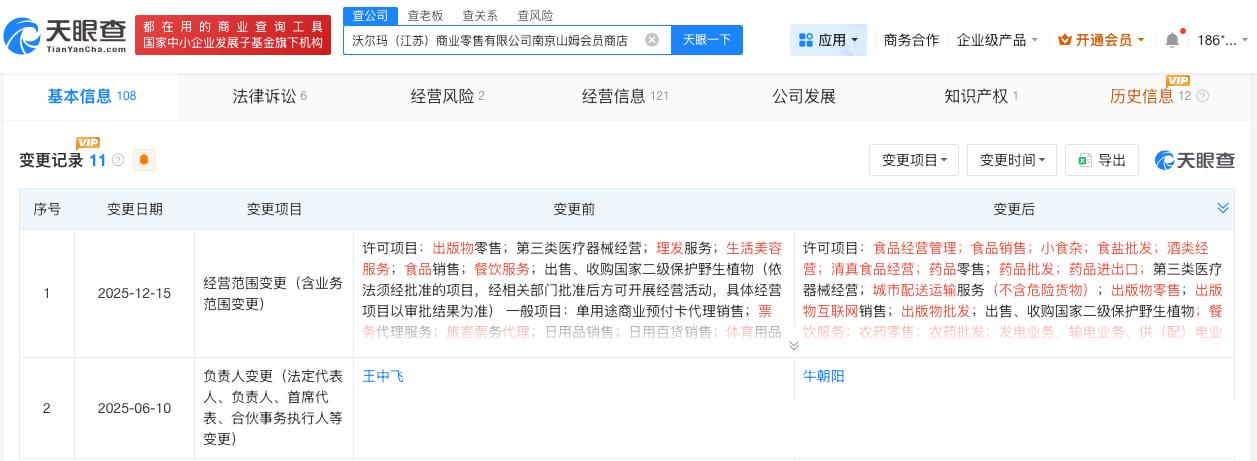Click the 2025-06-10 date cell
This screenshot has width=1257, height=461.
coord(134,408)
